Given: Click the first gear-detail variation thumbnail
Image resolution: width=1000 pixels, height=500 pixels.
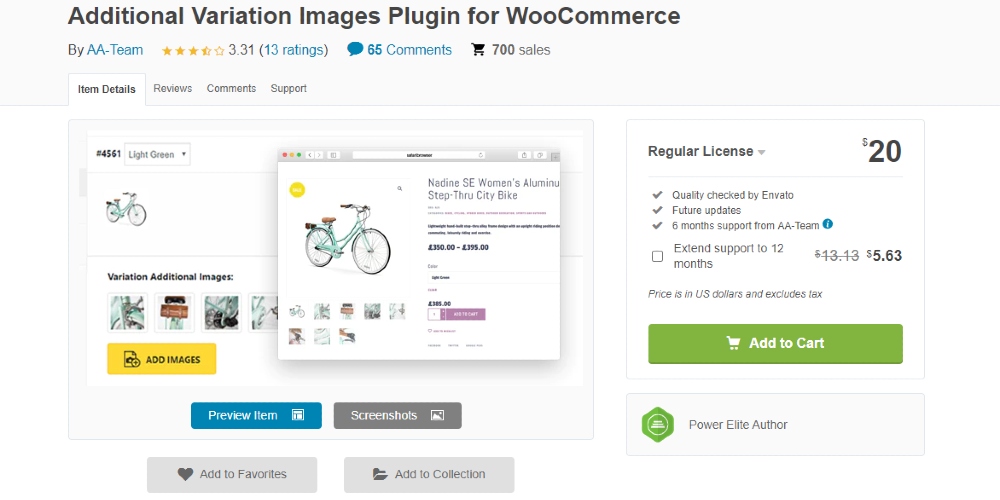Looking at the screenshot, I should [x=128, y=312].
